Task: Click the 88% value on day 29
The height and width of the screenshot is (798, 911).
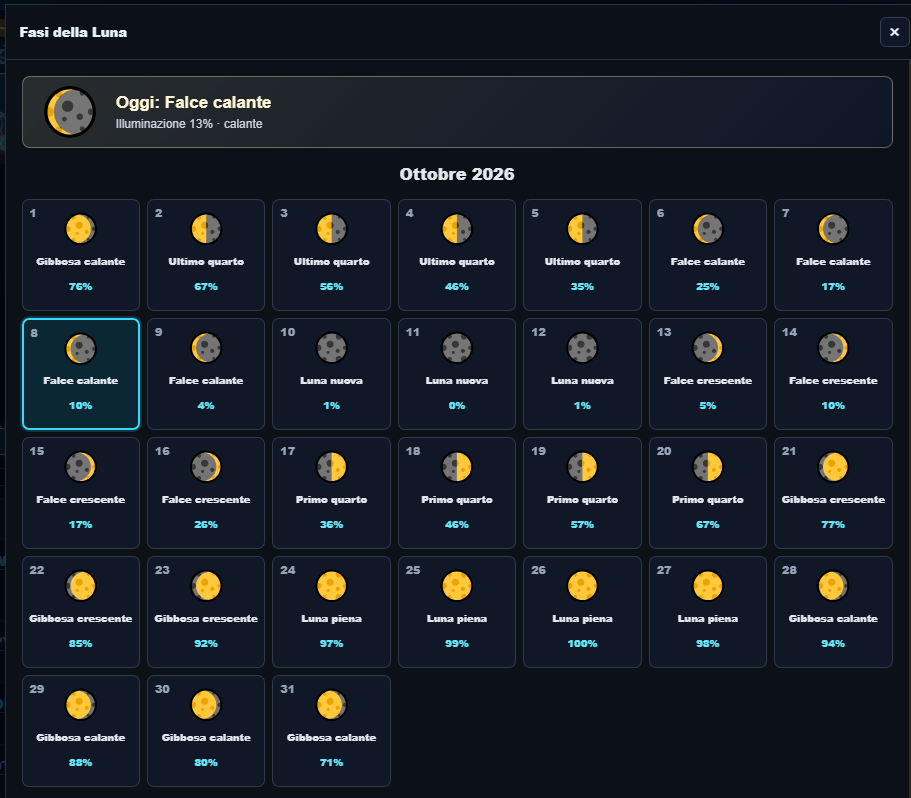Action: 80,763
